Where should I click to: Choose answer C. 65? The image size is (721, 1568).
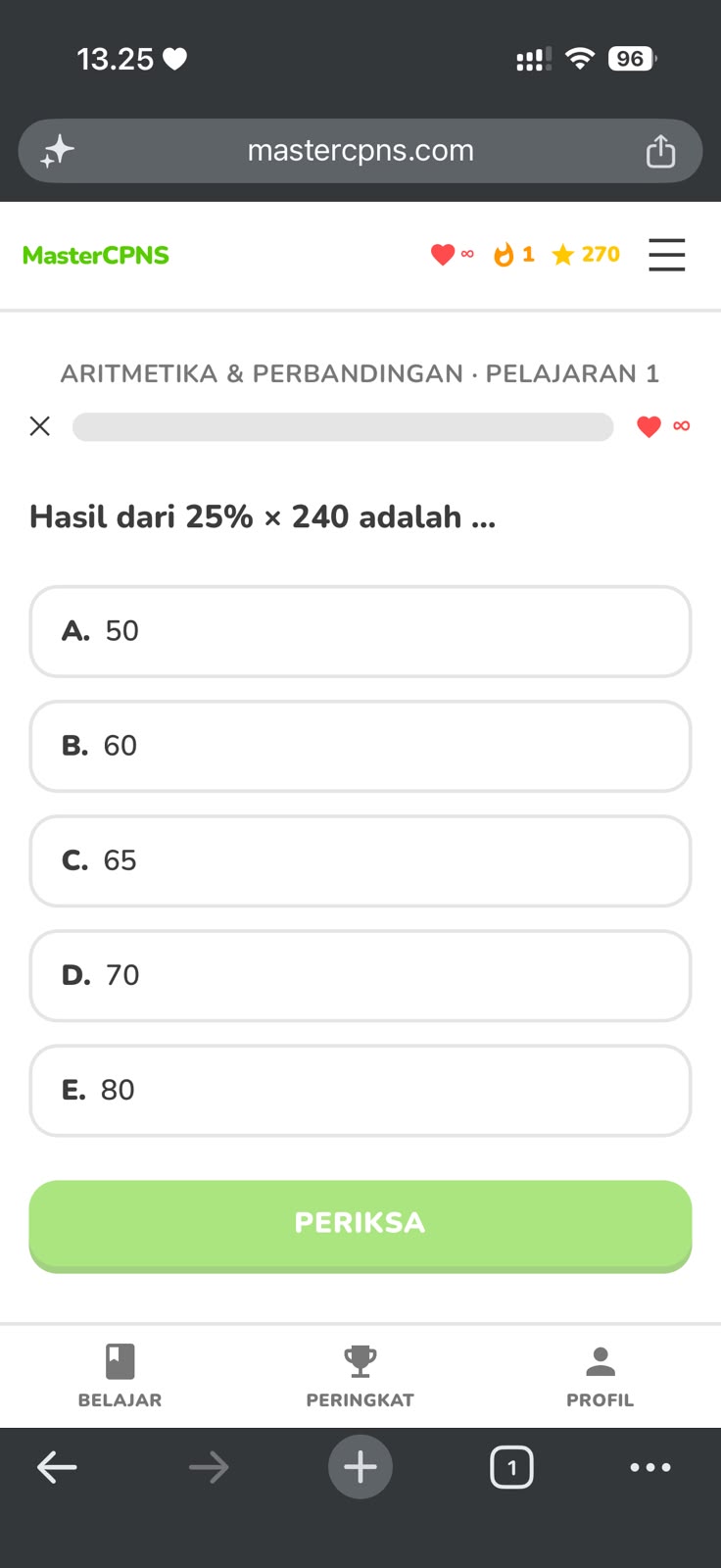(360, 860)
